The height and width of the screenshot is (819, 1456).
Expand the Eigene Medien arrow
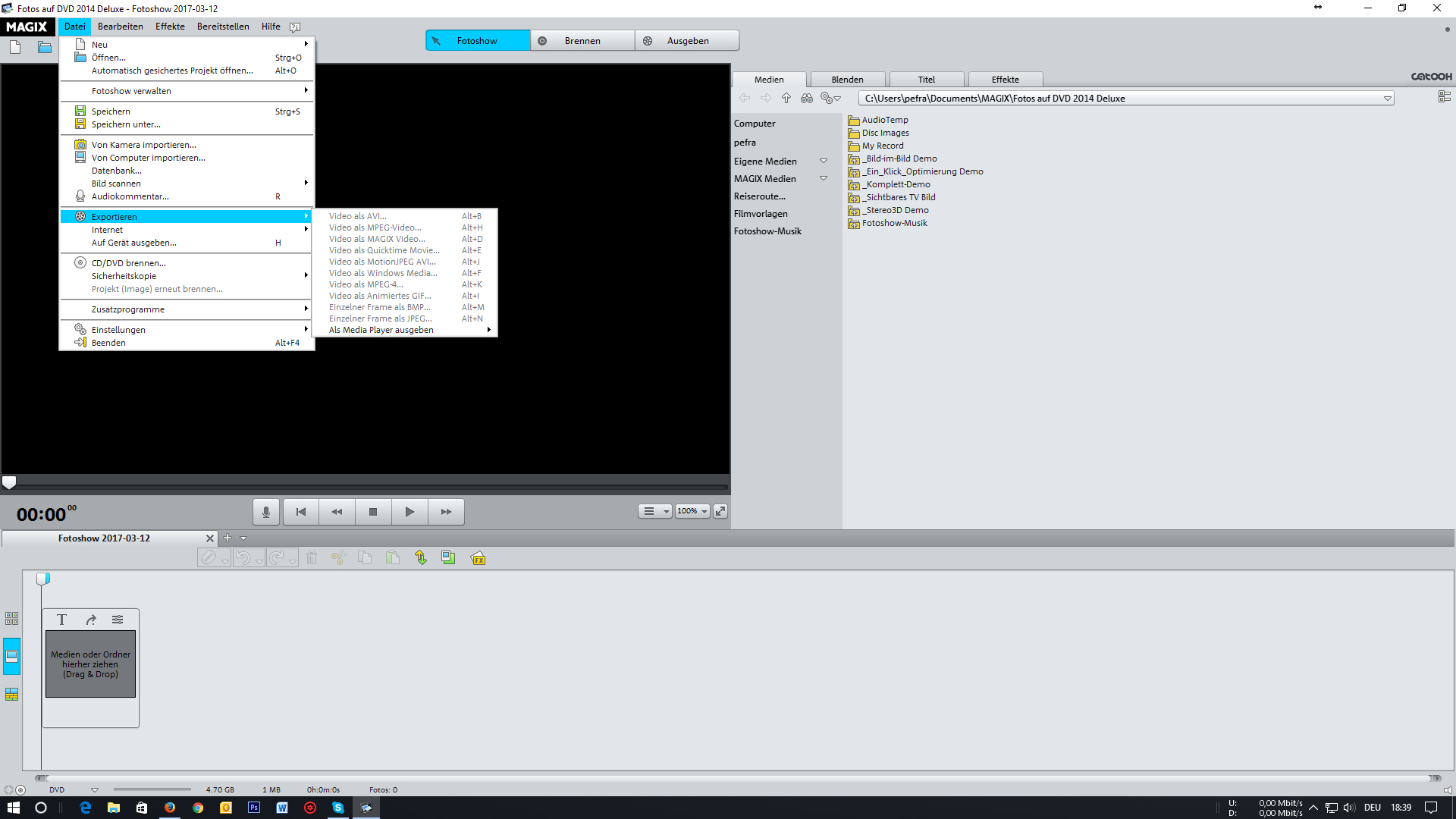[x=824, y=162]
